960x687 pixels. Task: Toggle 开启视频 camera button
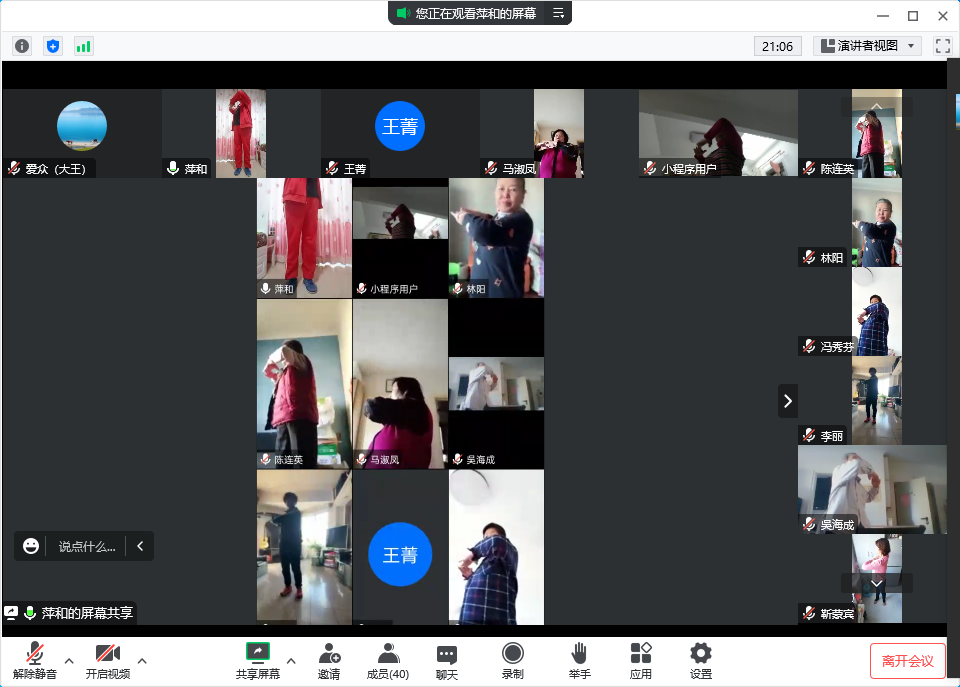107,660
